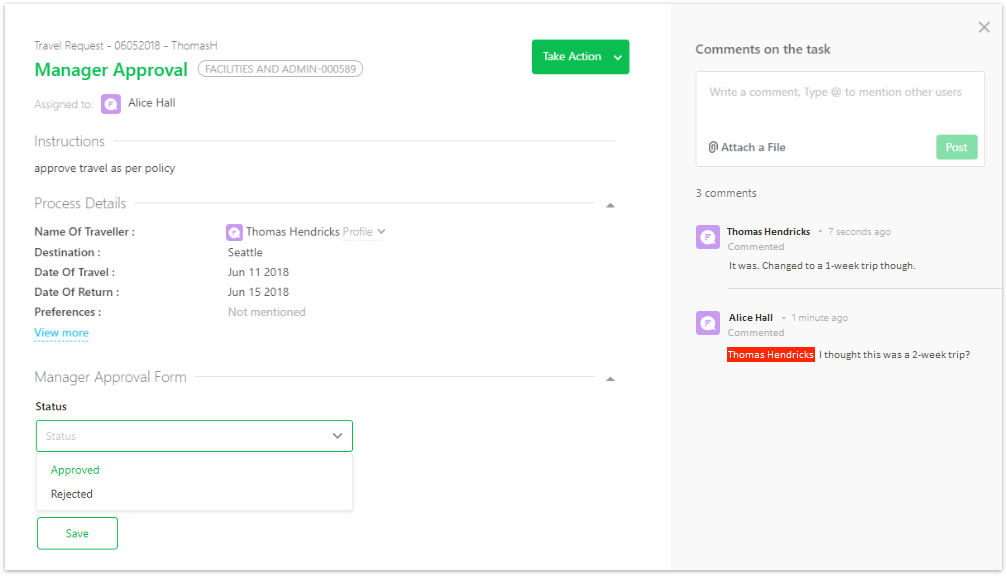This screenshot has height=576, width=1007.
Task: Click the FACILITIES AND ADMIN-000589 tag
Action: pyautogui.click(x=280, y=69)
